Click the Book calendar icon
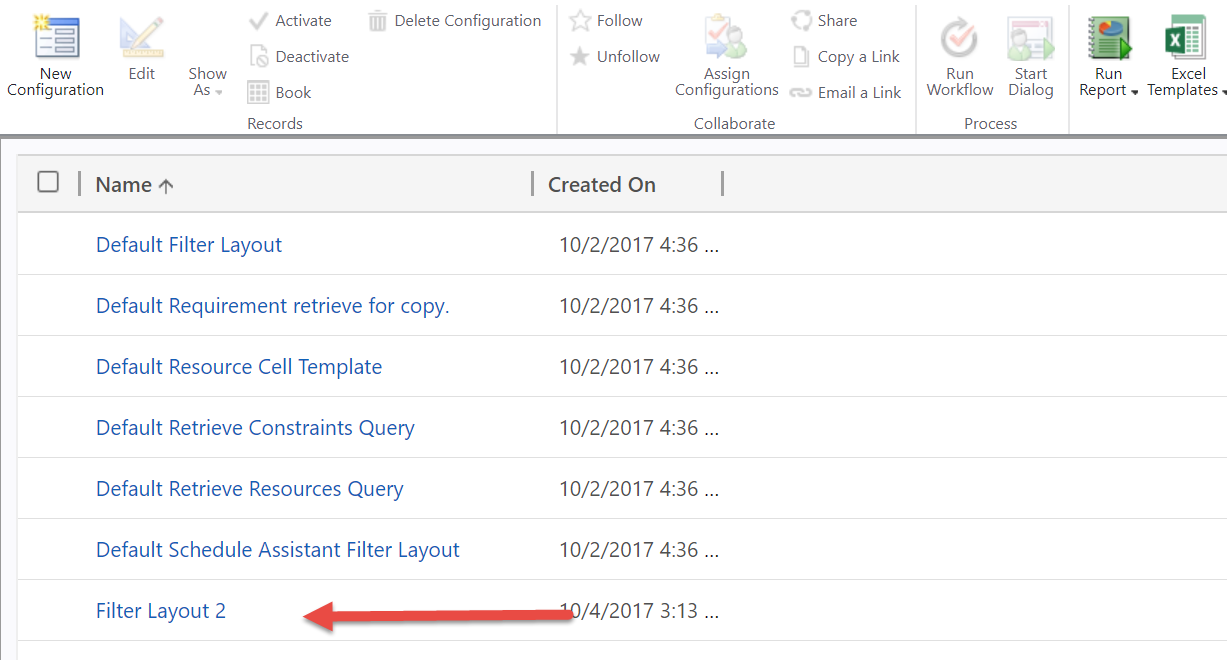 259,93
